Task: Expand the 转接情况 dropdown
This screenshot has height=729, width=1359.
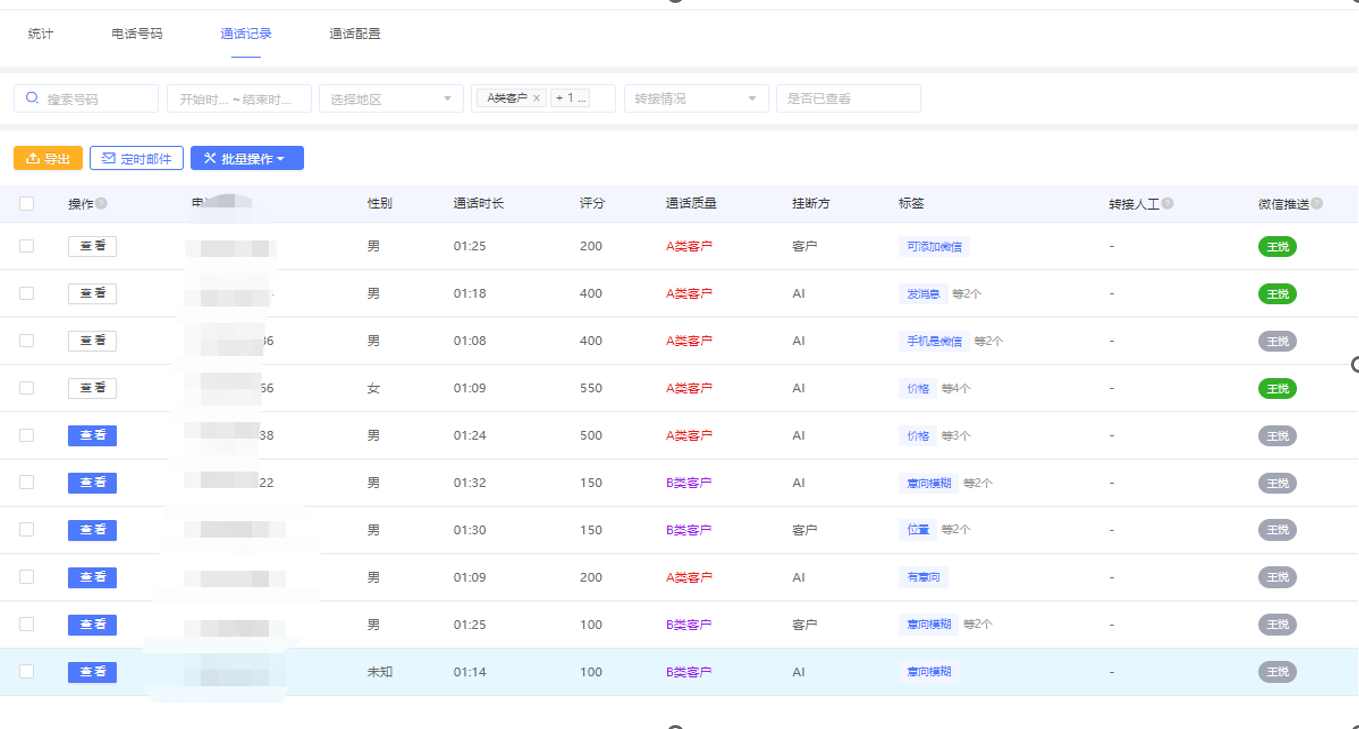Action: tap(695, 99)
